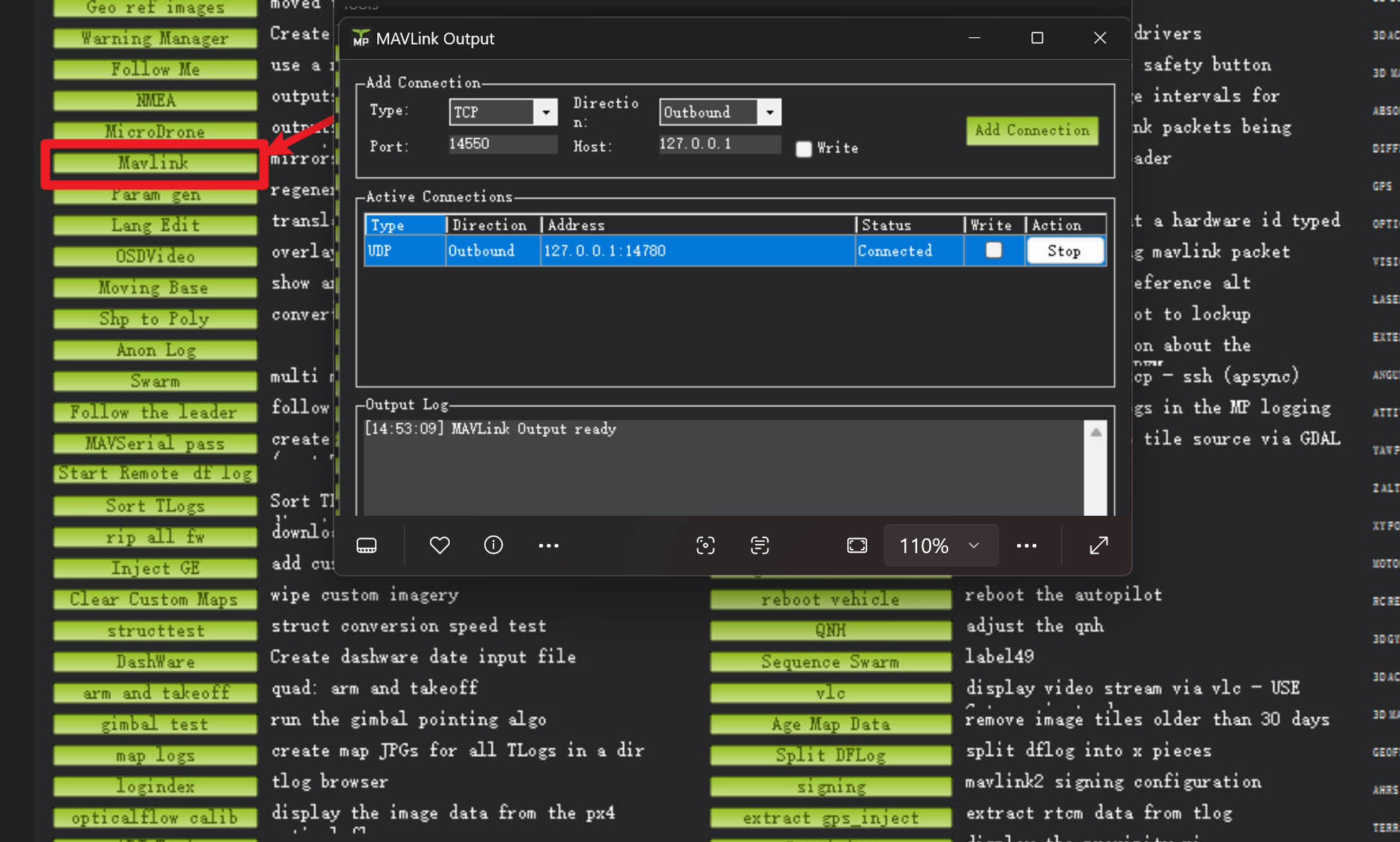Click the Port input field showing 14550

point(502,144)
